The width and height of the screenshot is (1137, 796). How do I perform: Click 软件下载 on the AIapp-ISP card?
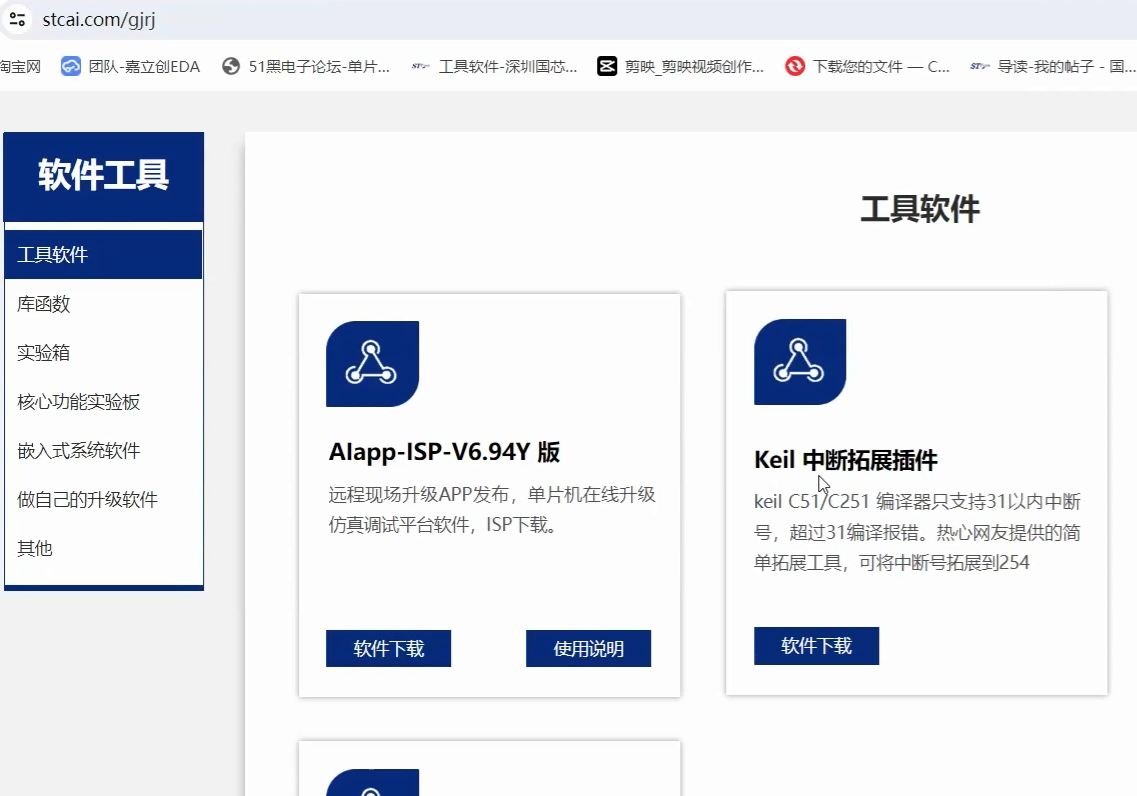pyautogui.click(x=389, y=648)
